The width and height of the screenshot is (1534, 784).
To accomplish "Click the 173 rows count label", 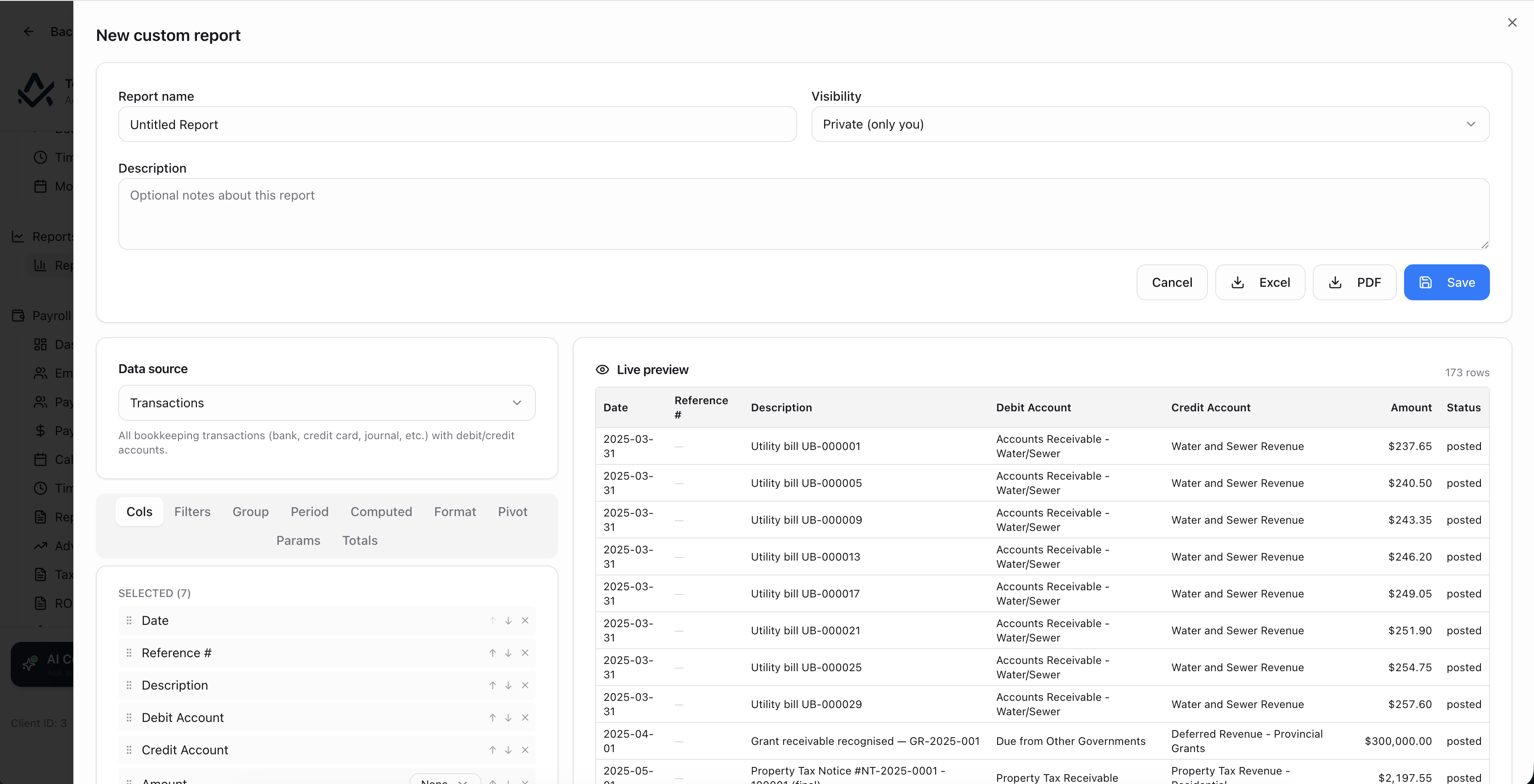I will pos(1467,372).
